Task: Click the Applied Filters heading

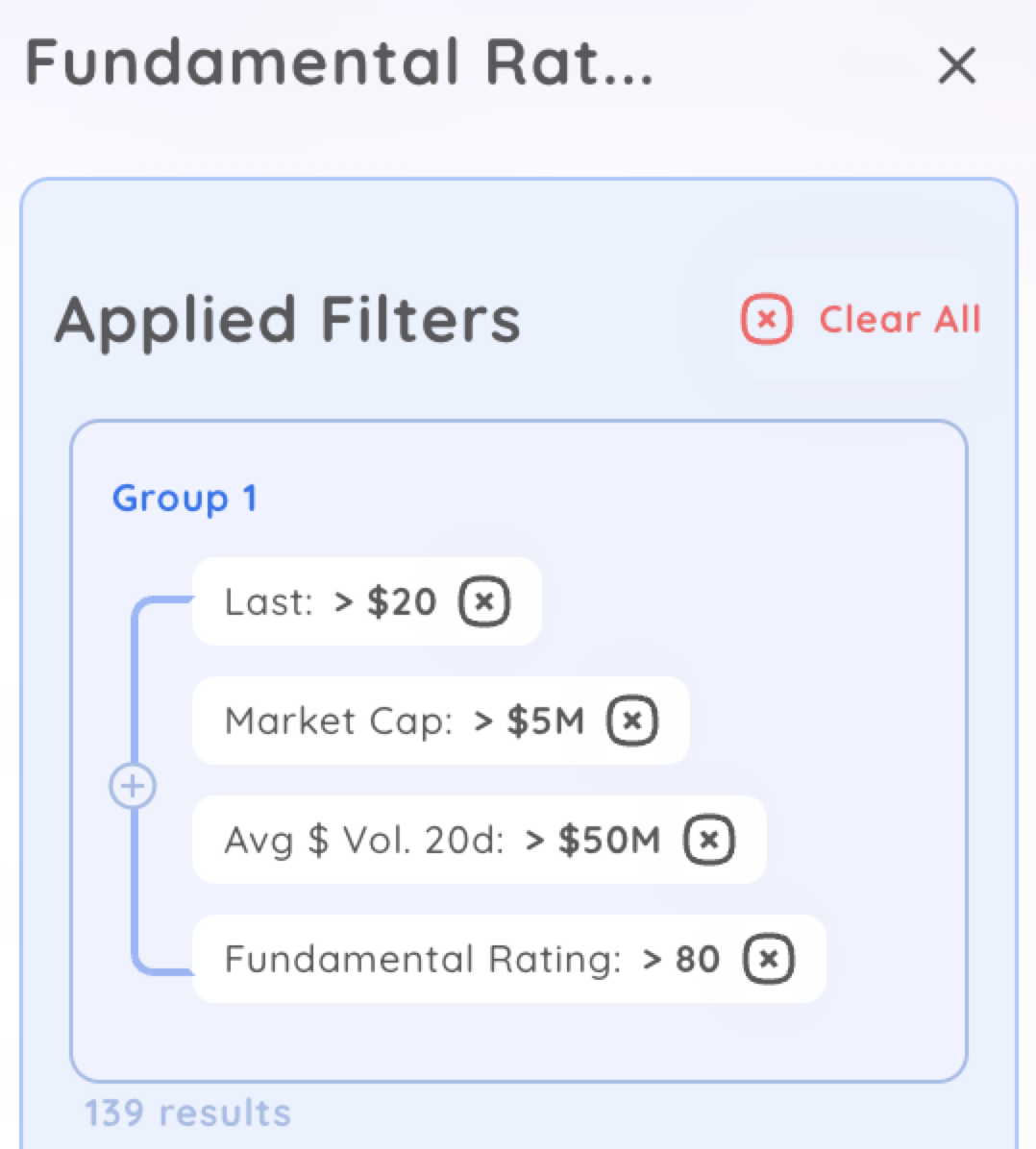Action: coord(288,321)
